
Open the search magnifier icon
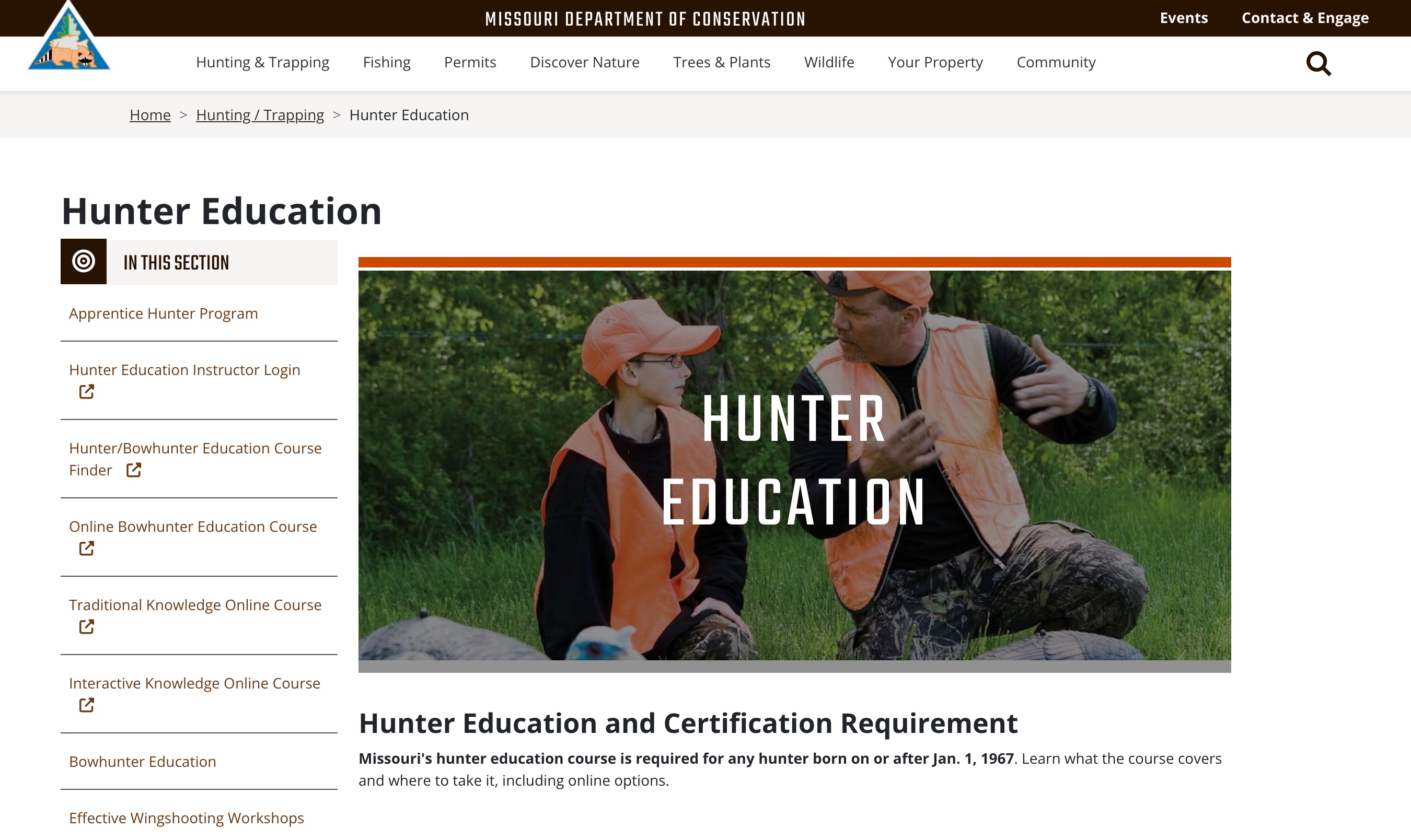(x=1318, y=63)
